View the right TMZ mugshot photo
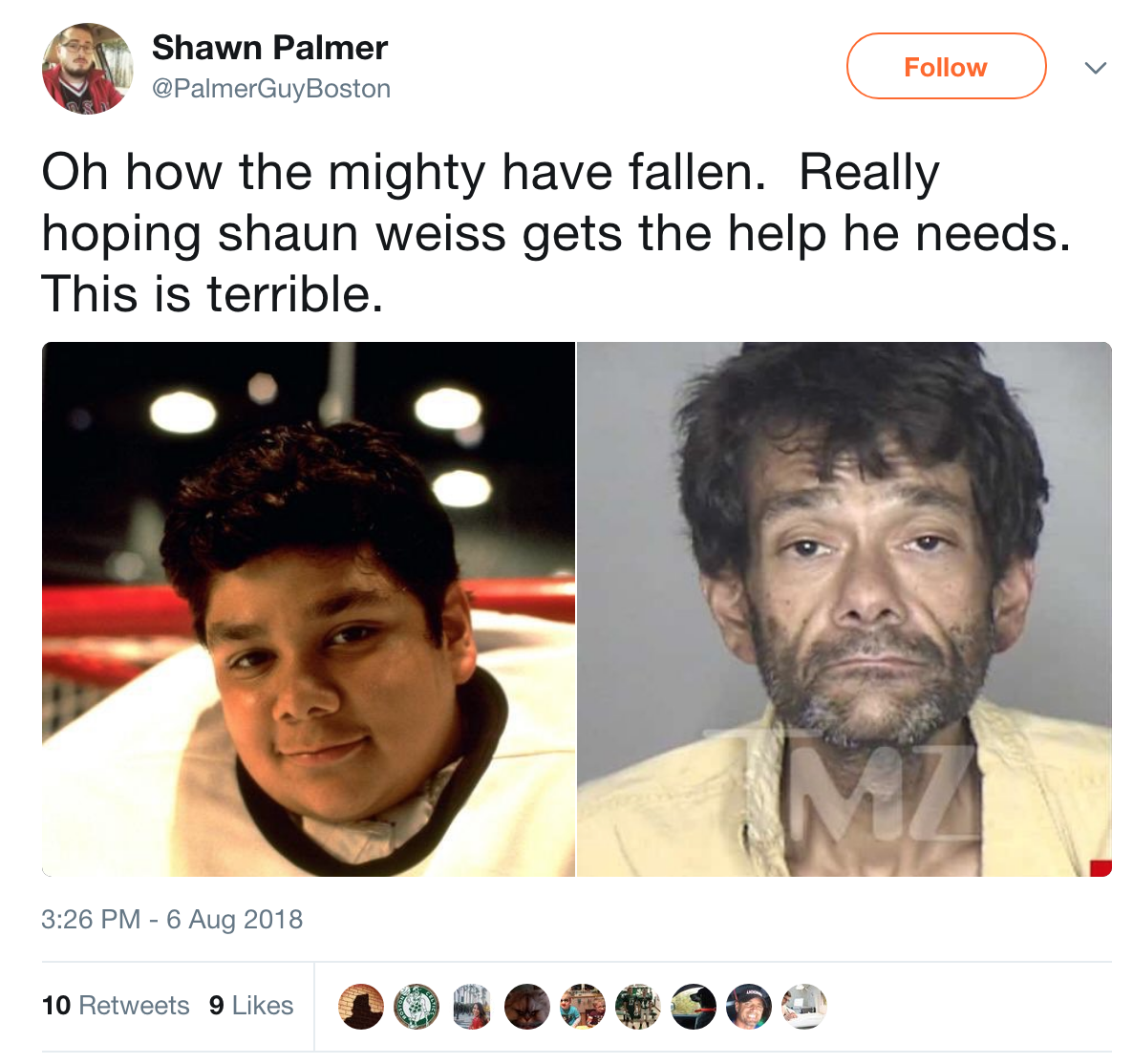 (844, 609)
